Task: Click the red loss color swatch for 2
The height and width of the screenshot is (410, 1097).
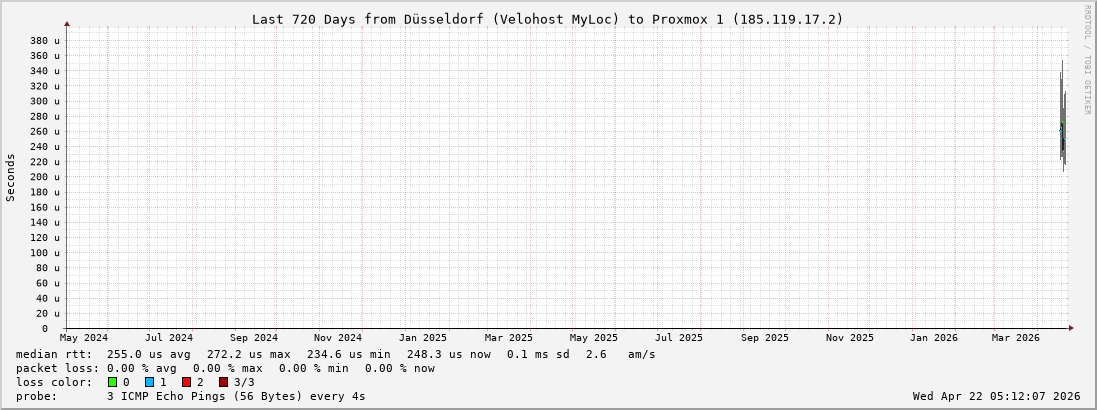Action: pos(186,382)
